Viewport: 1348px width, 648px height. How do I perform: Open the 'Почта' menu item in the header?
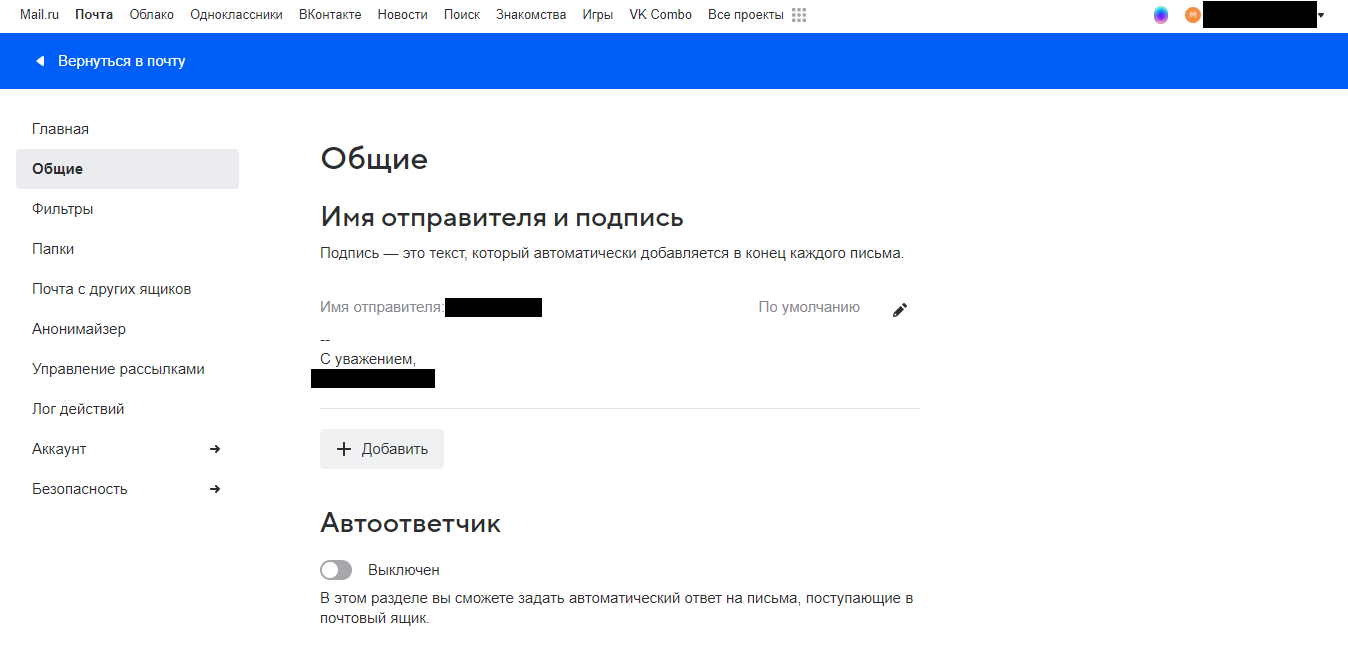point(93,14)
